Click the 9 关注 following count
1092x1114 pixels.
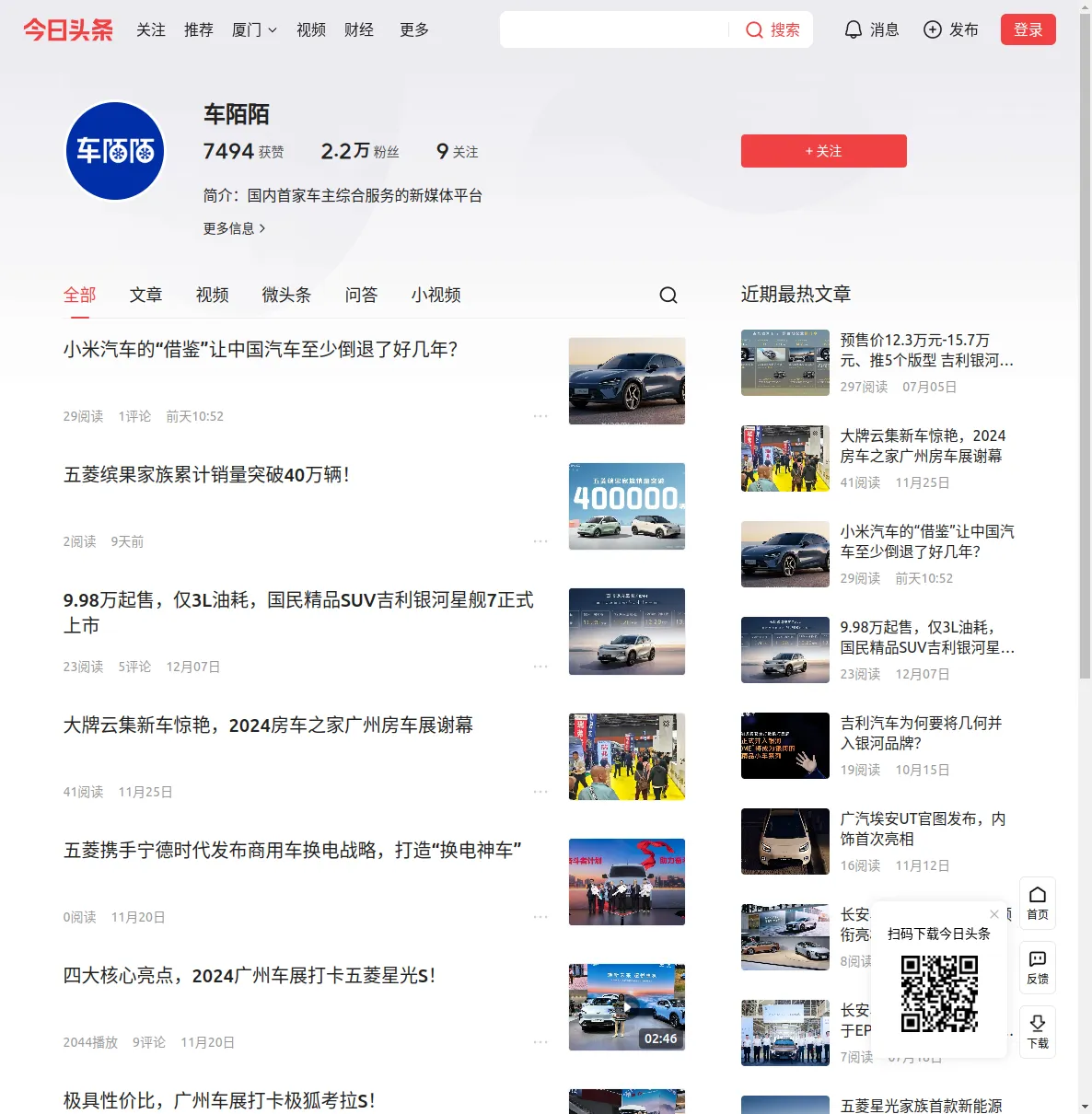coord(458,151)
